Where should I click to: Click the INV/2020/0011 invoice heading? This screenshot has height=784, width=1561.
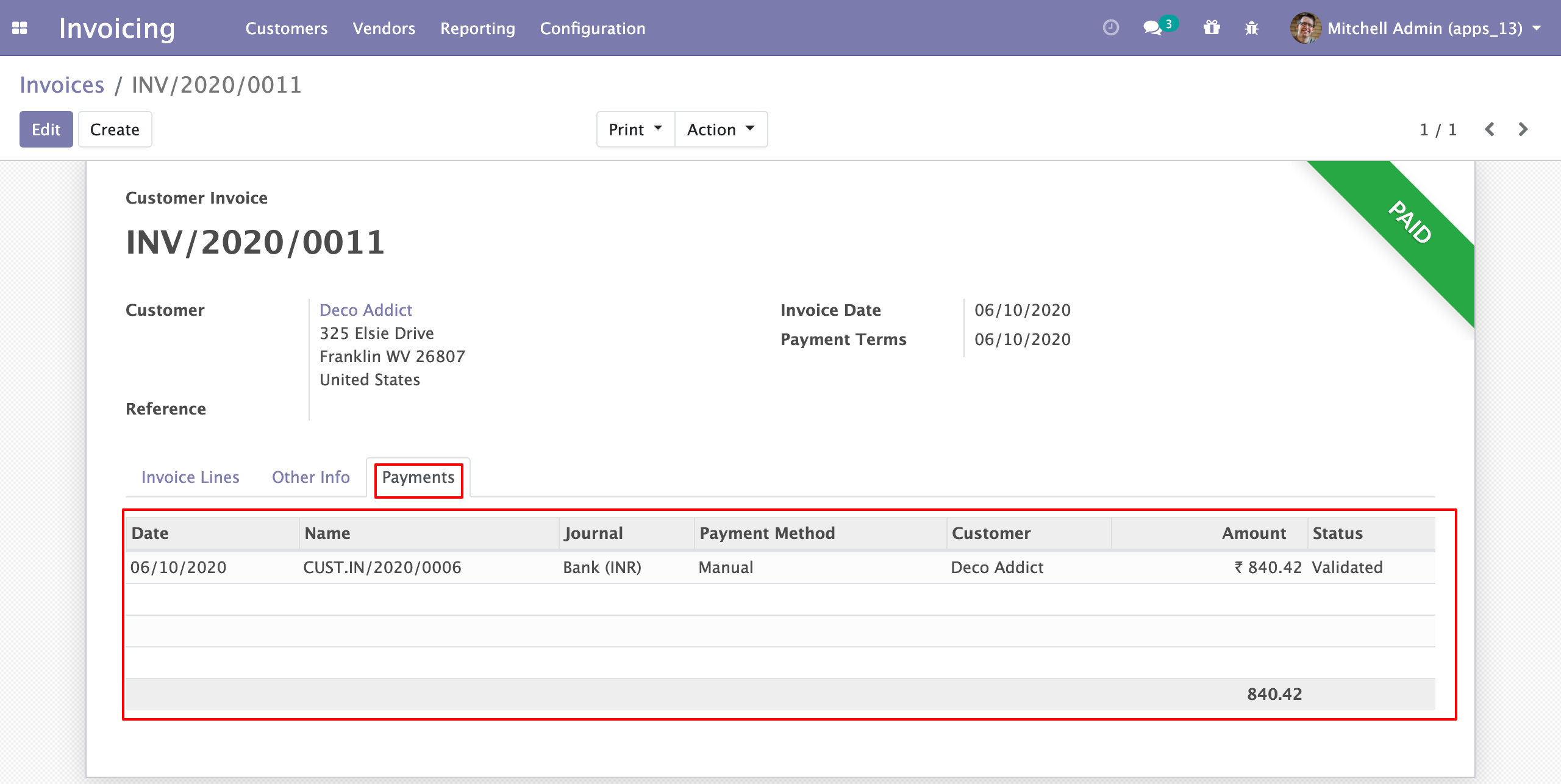255,242
